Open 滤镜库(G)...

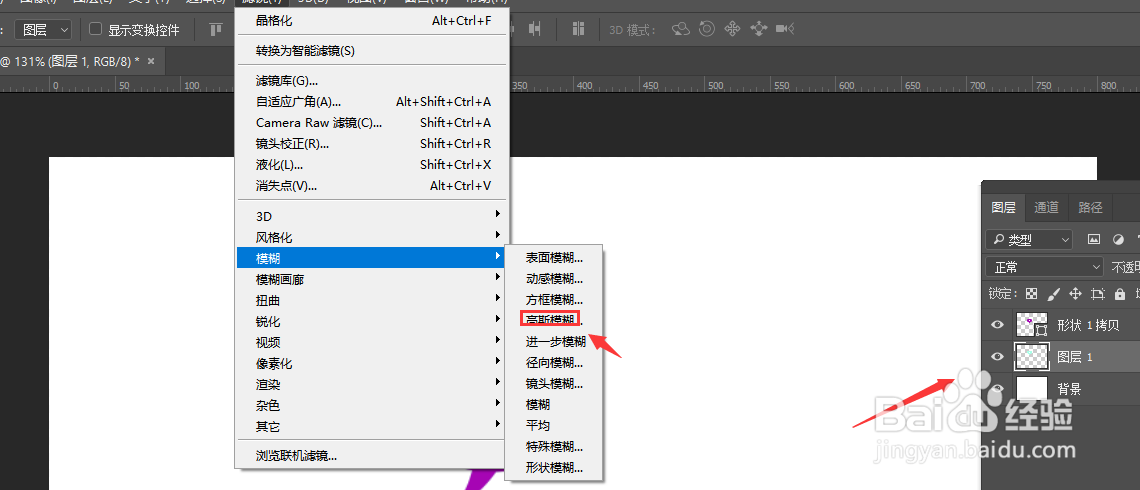[x=371, y=81]
